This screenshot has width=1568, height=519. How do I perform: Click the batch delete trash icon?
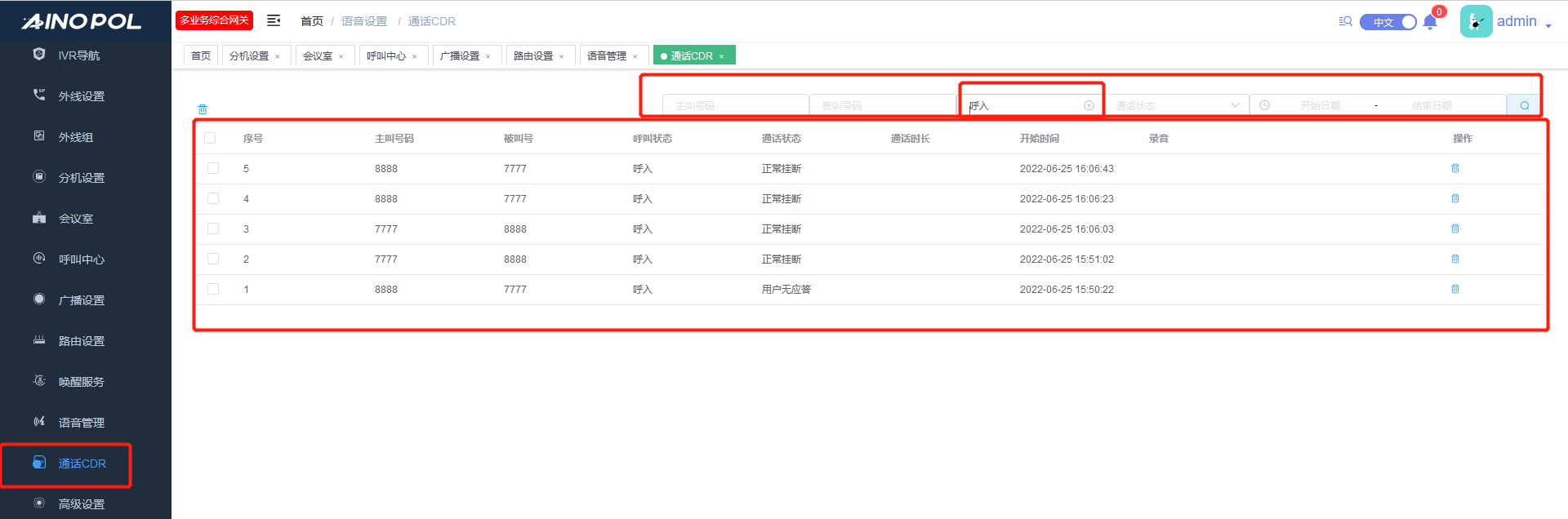coord(203,109)
